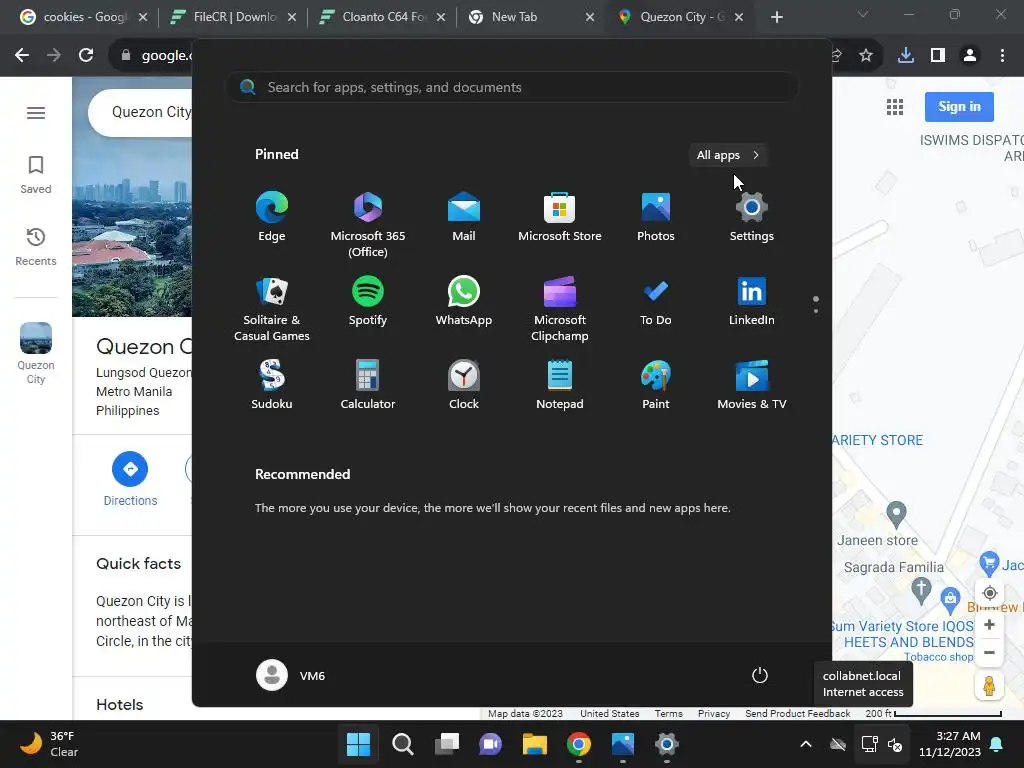The width and height of the screenshot is (1024, 768).
Task: Open the VM6 user account menu
Action: [291, 675]
